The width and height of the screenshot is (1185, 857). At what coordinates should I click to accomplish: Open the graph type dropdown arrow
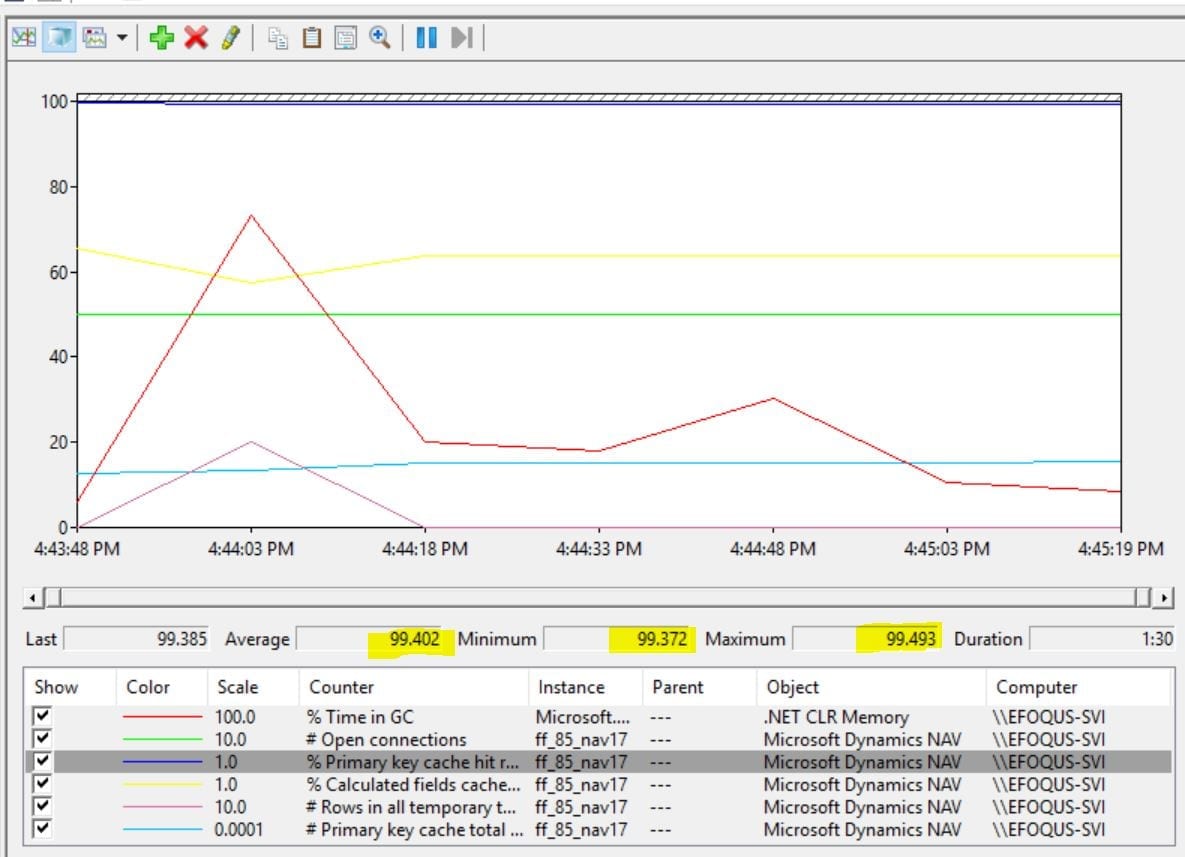point(122,37)
